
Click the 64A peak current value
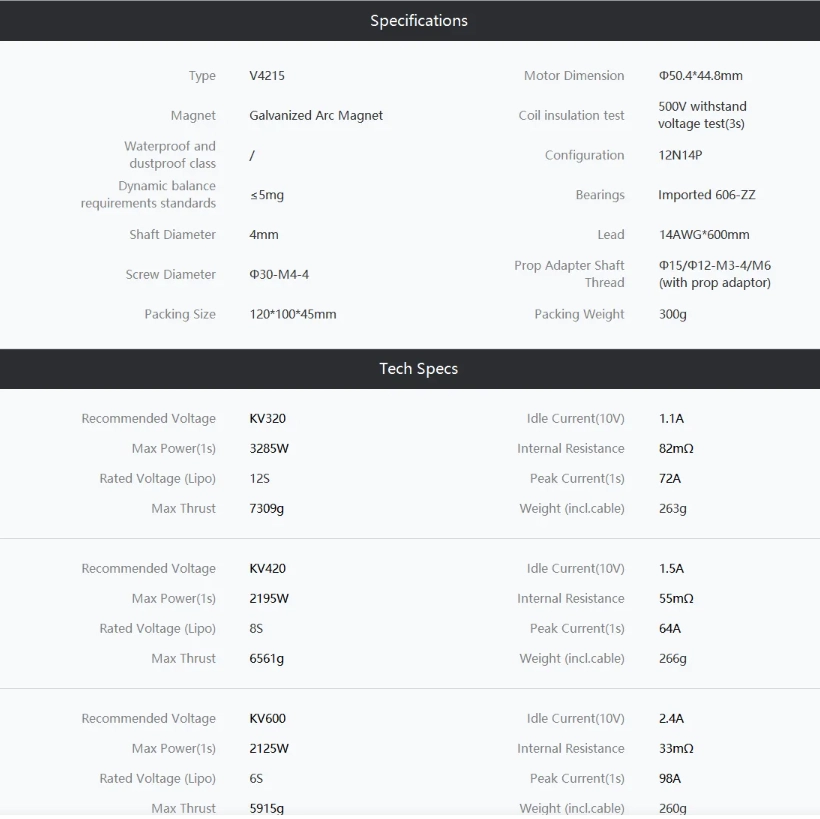click(669, 629)
